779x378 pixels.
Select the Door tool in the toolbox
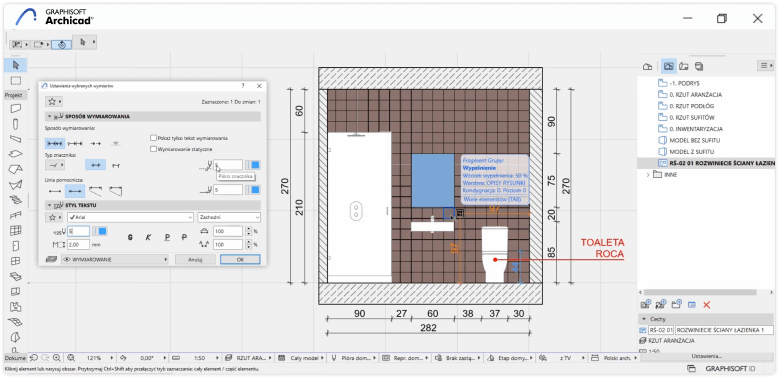coord(15,245)
